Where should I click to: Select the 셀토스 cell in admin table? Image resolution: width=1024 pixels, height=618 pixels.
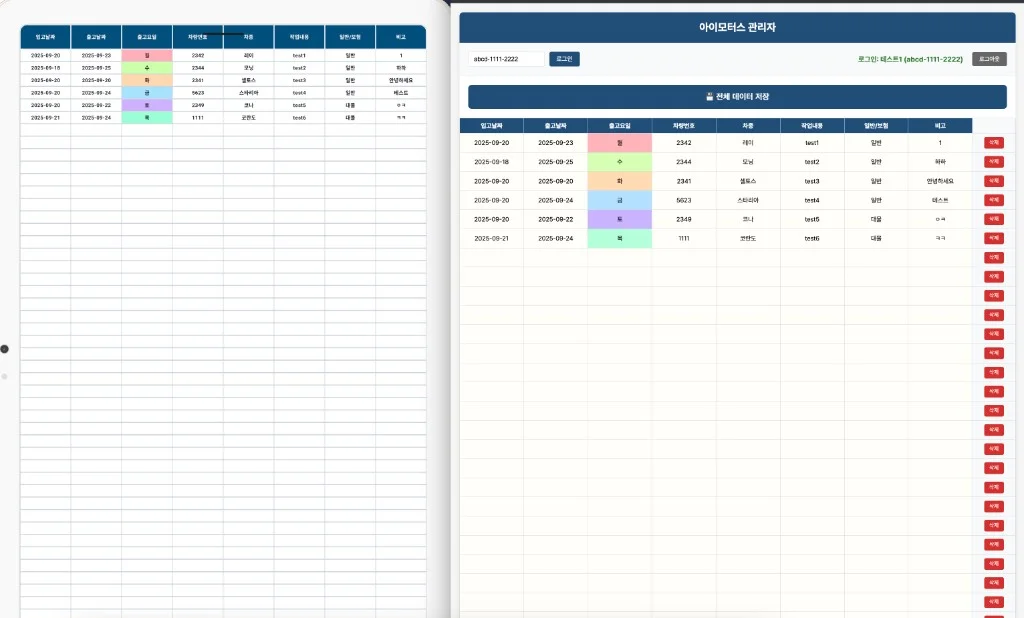pyautogui.click(x=748, y=181)
